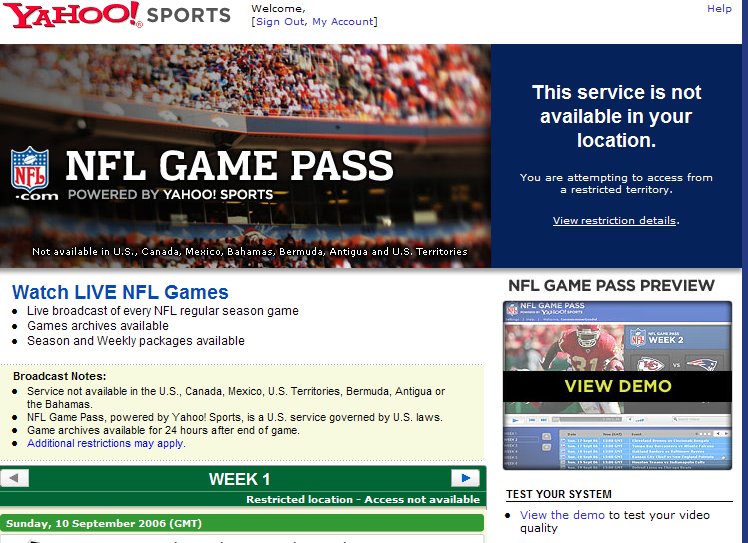Select the WEEK 1 header label
Screen dimensions: 748x543
(x=239, y=479)
